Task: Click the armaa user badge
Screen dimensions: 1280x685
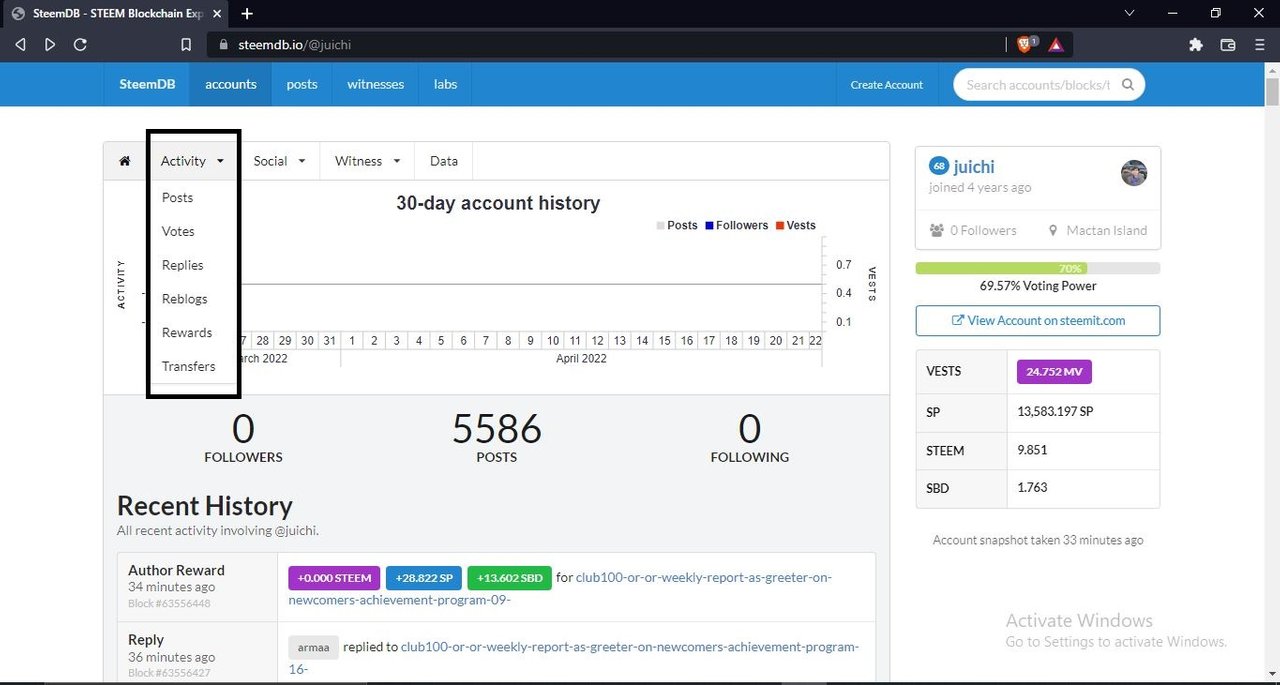Action: [314, 647]
